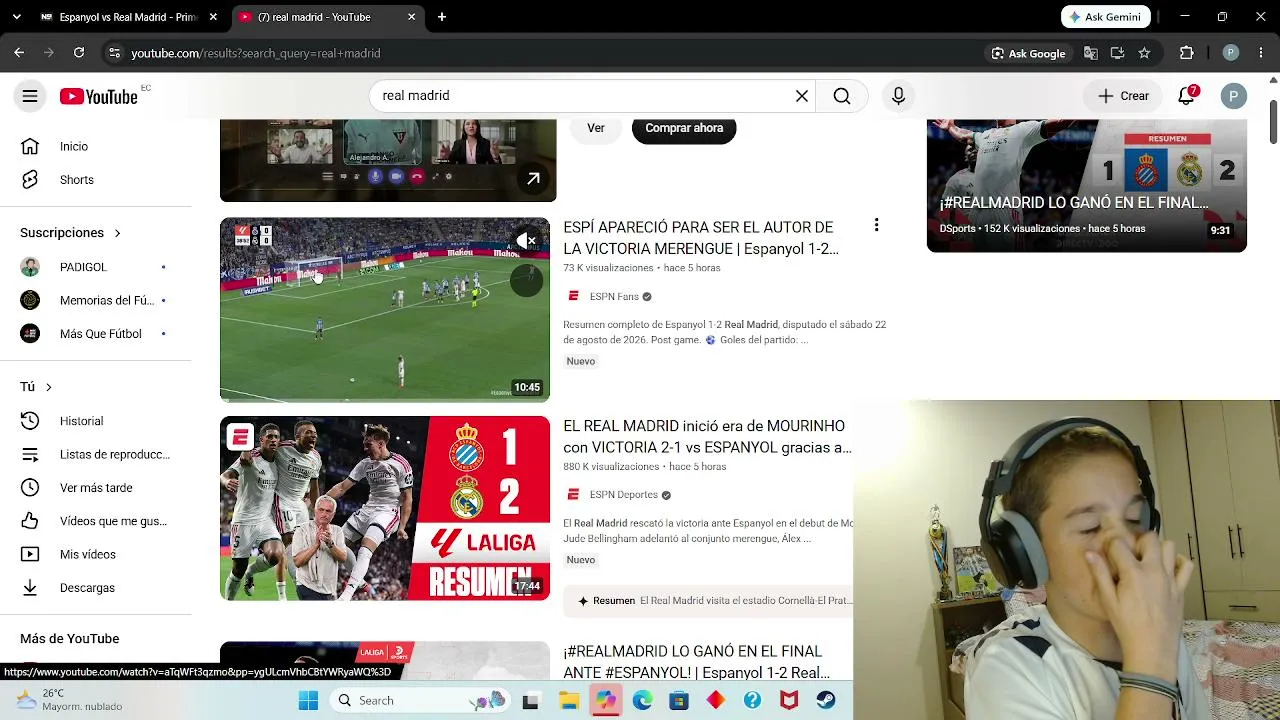
Task: Open the Windows Start menu
Action: point(308,701)
